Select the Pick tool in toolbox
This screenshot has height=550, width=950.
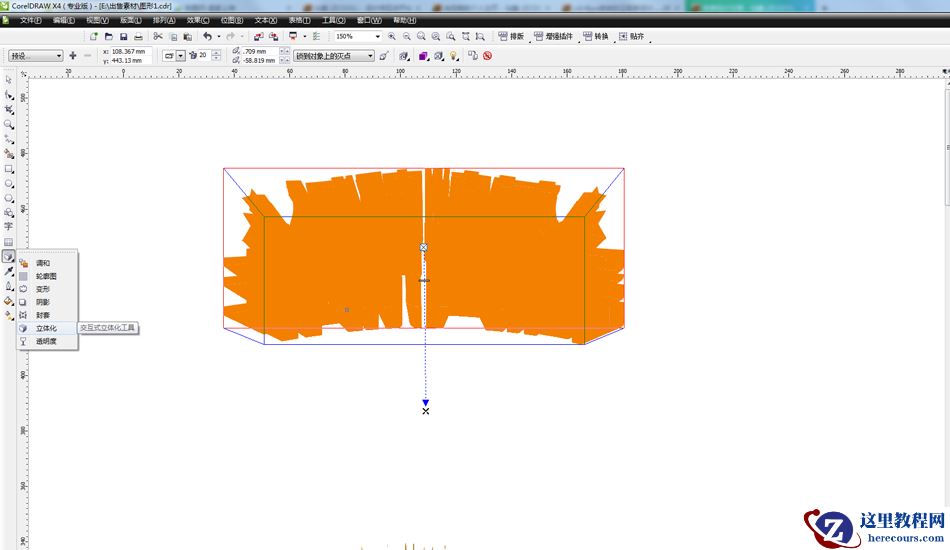(x=8, y=80)
